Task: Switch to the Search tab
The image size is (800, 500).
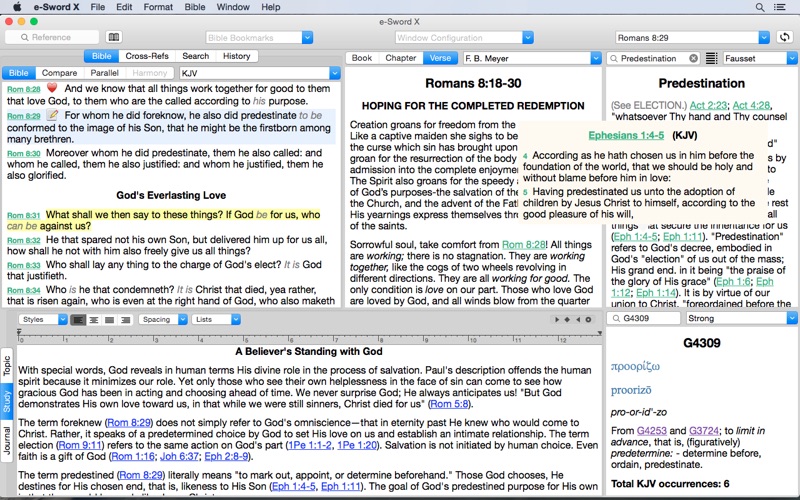Action: pos(195,56)
